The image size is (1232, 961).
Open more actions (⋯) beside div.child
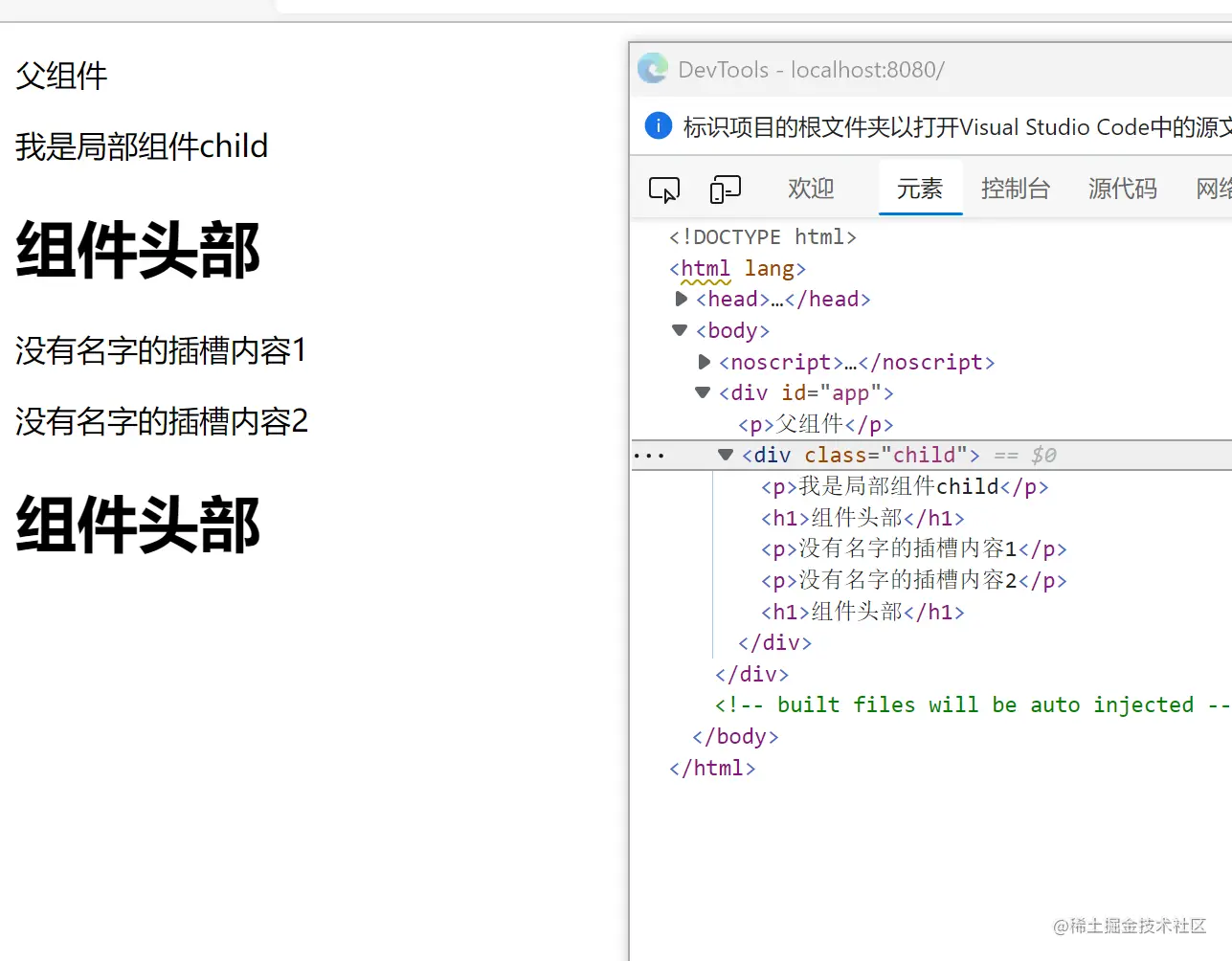649,455
